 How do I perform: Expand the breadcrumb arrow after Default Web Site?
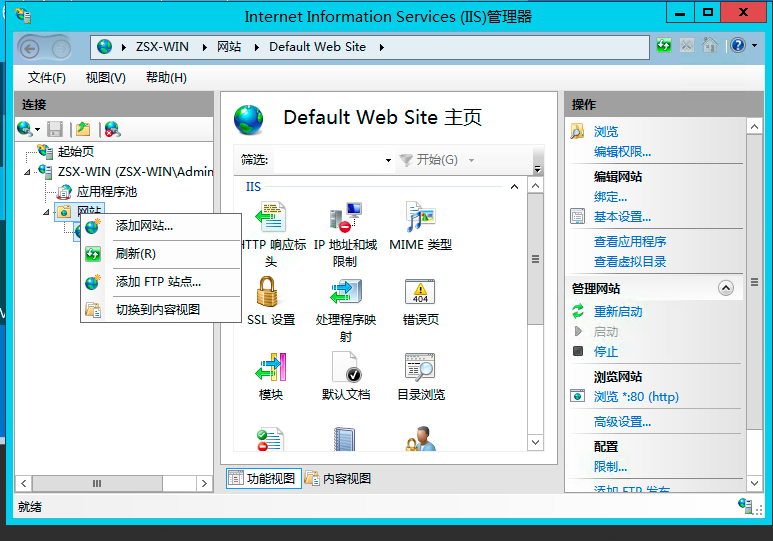coord(382,47)
